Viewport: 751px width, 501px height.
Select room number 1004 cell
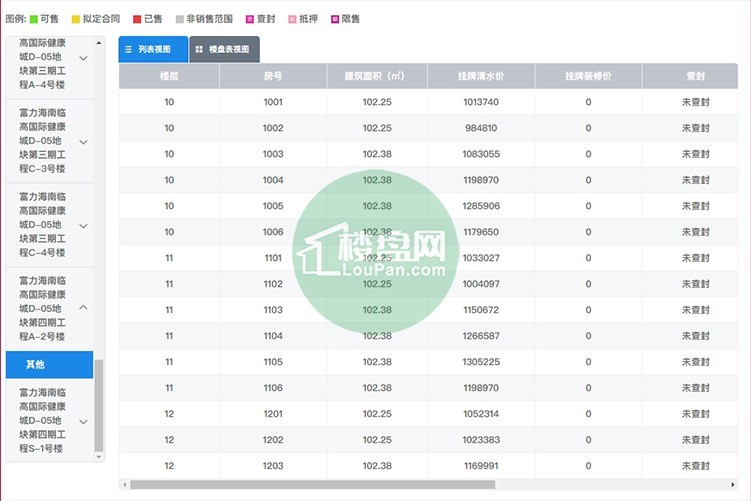click(273, 180)
